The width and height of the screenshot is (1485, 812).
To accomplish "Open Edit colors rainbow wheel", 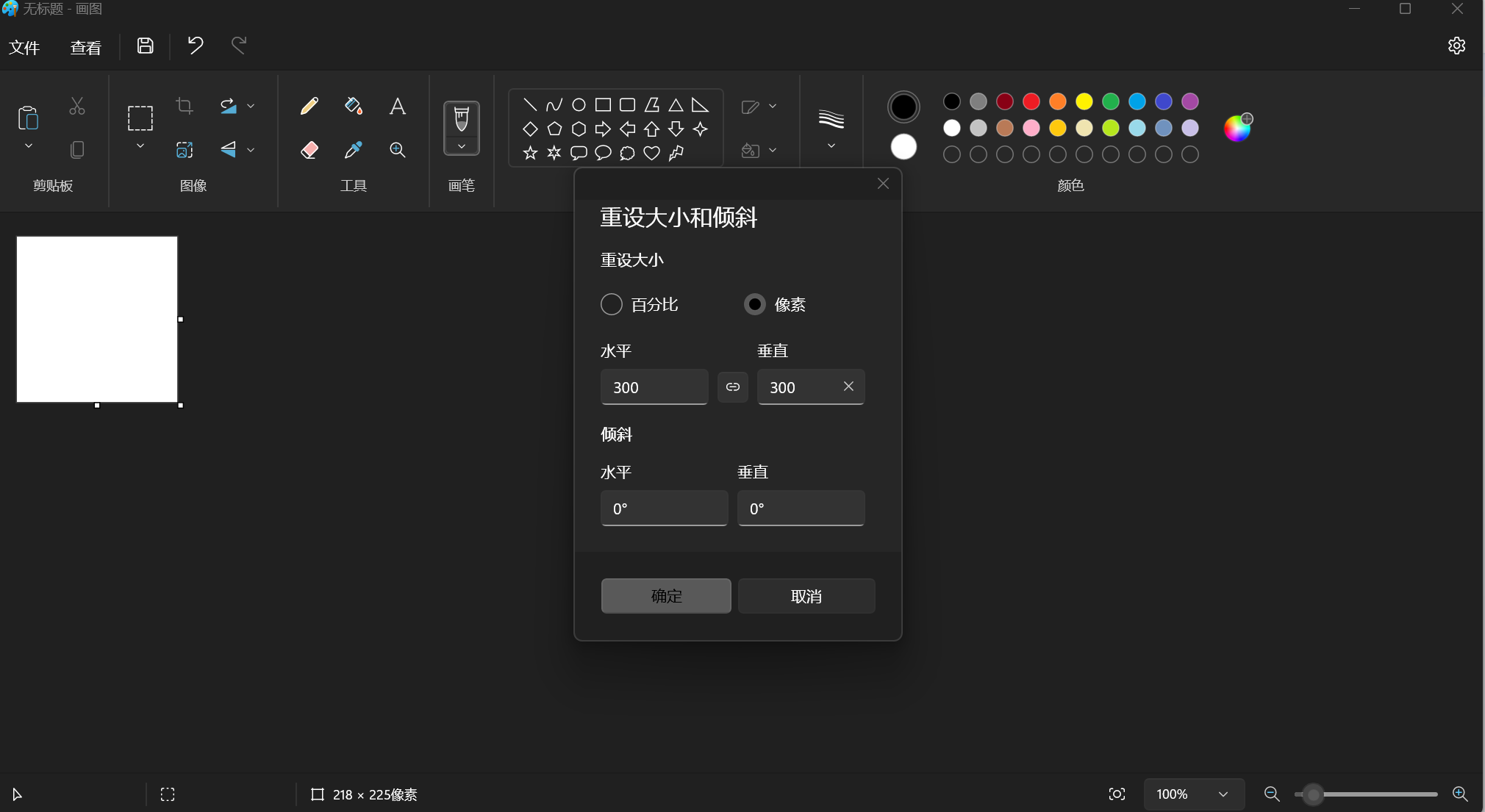I will click(x=1237, y=128).
